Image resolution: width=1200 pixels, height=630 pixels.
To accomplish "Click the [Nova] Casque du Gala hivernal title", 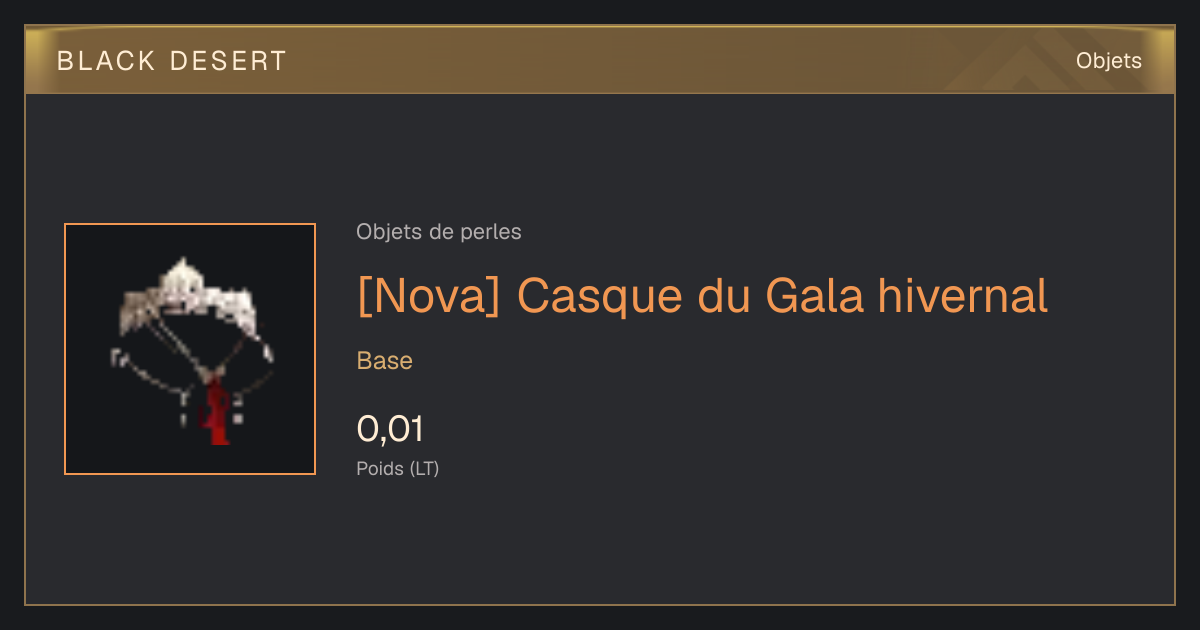I will (x=702, y=295).
